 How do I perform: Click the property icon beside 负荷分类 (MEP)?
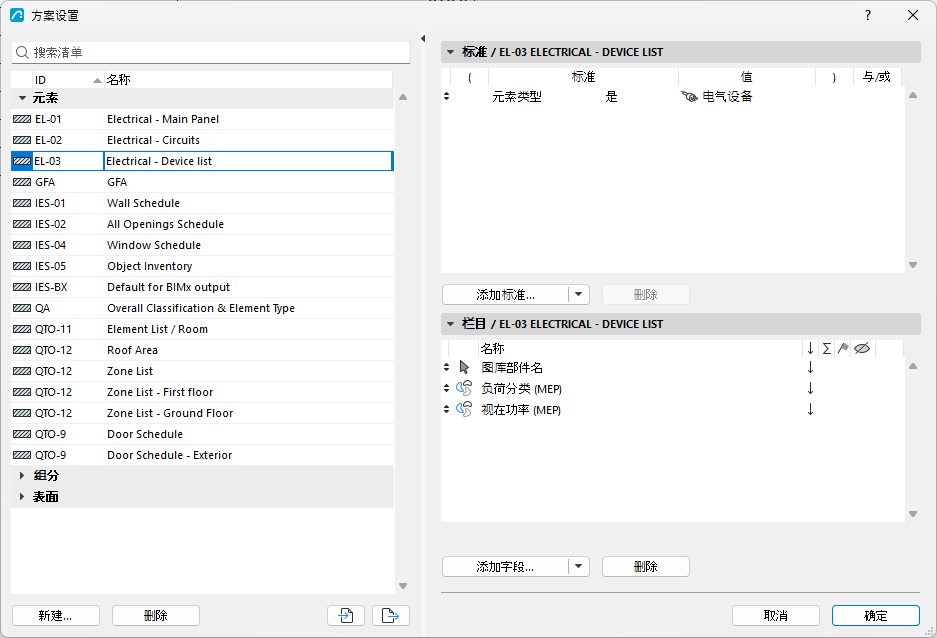tap(464, 388)
